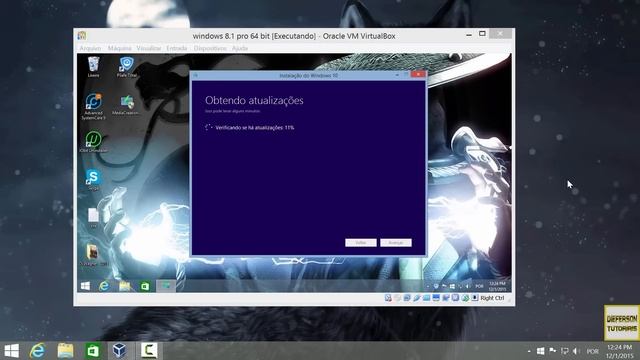Select the VirtualBox icon on host taskbar
Viewport: 640px width, 360px height.
point(120,351)
